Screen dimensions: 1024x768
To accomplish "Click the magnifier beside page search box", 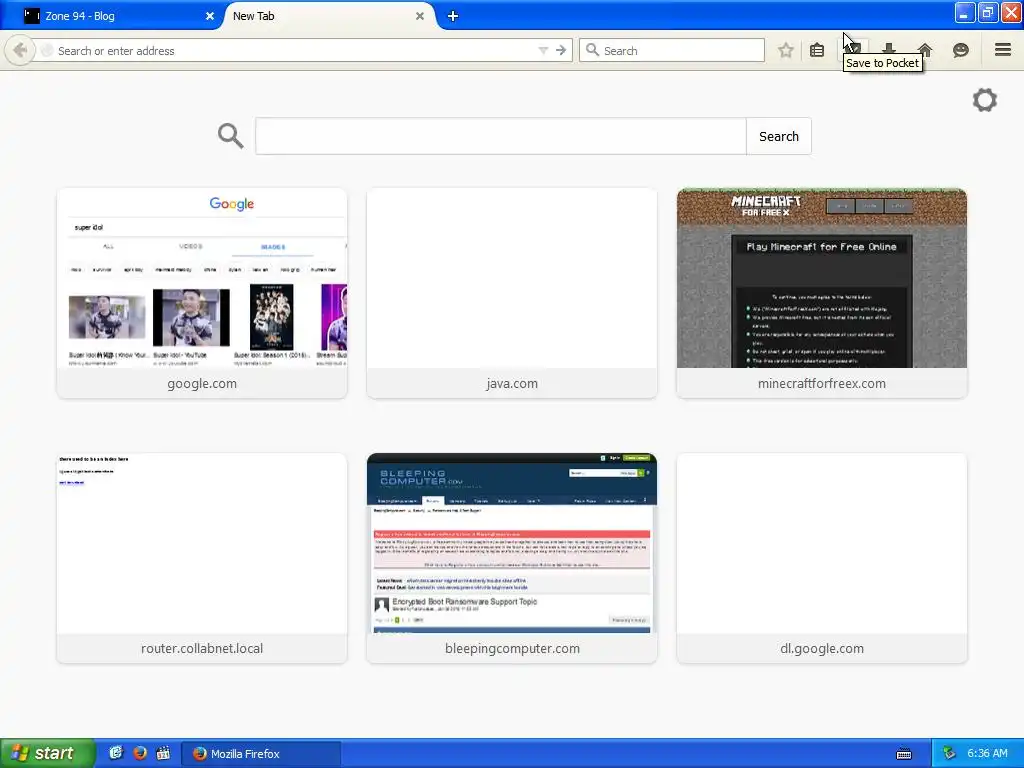I will (231, 136).
